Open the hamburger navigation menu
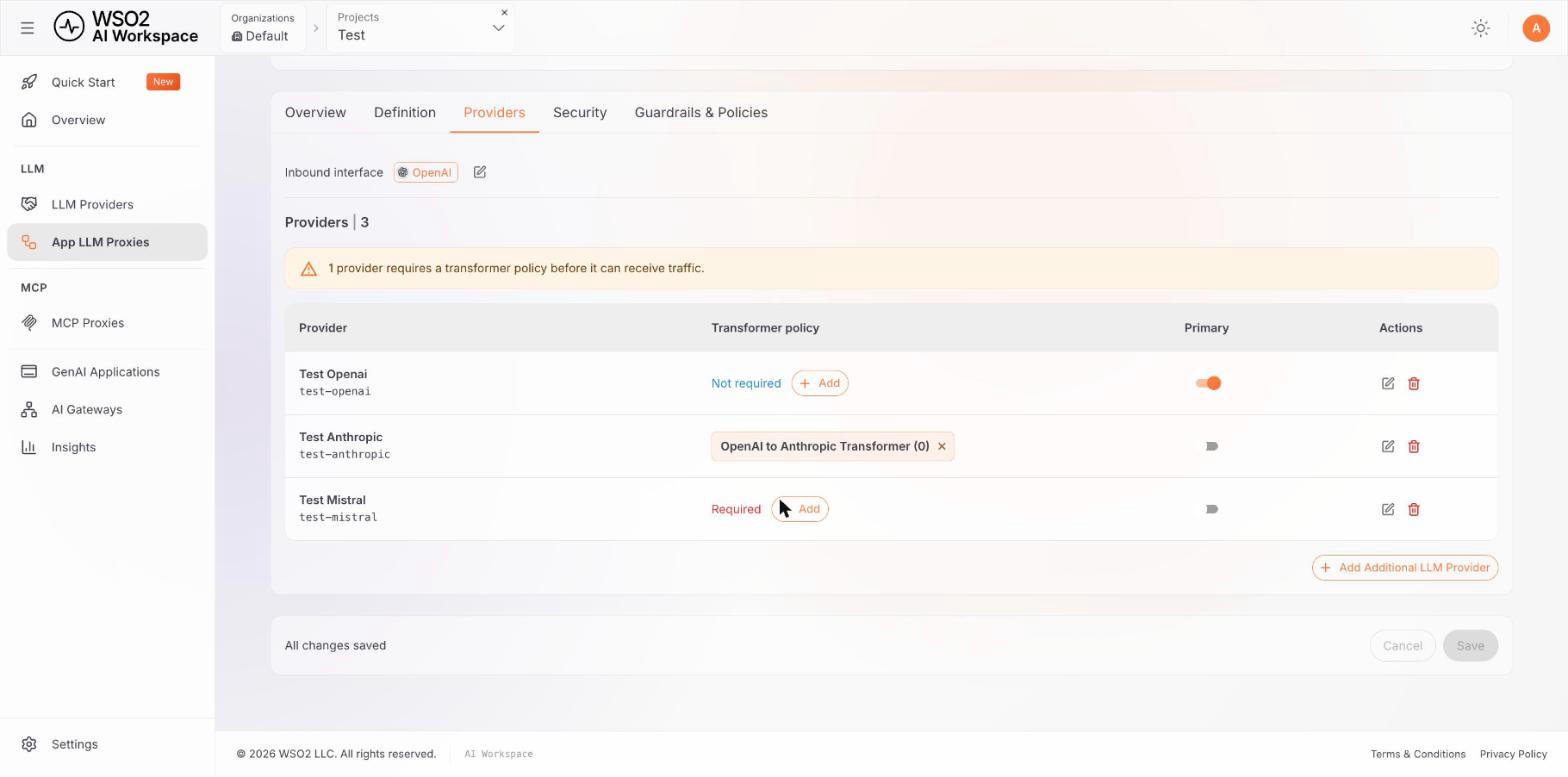Image resolution: width=1568 pixels, height=777 pixels. tap(28, 28)
